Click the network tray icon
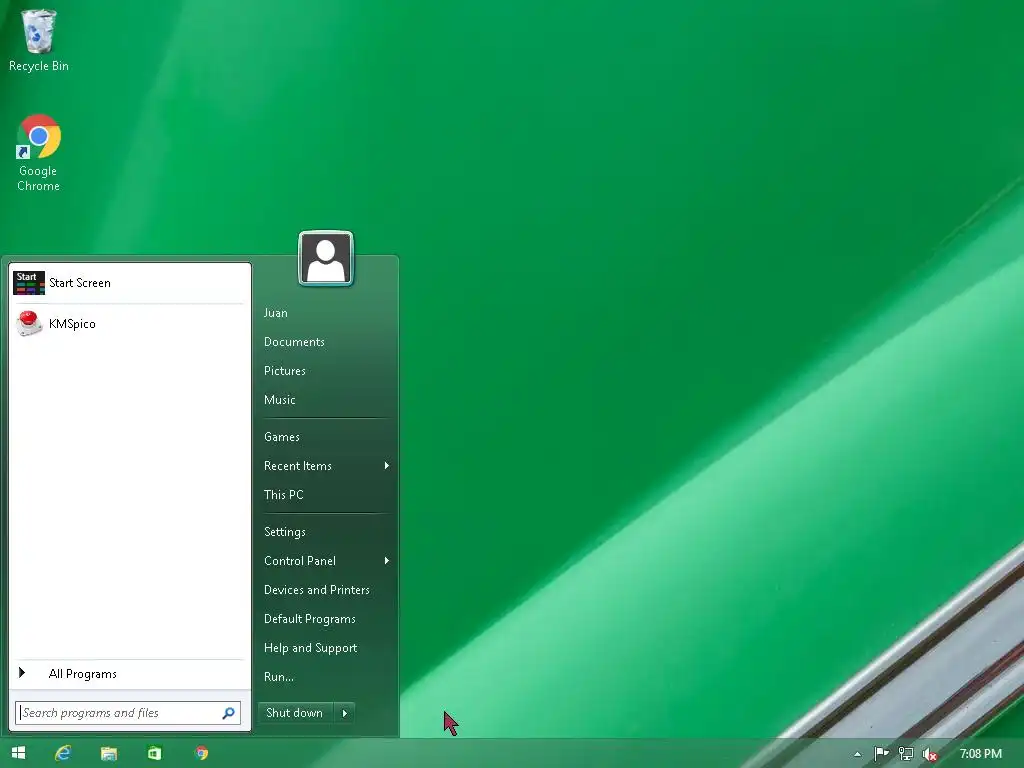The width and height of the screenshot is (1024, 768). (906, 754)
